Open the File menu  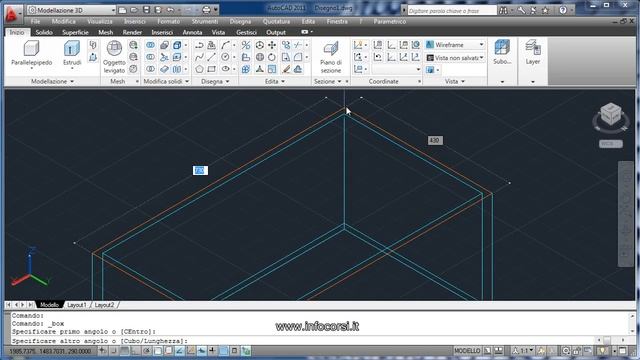click(x=36, y=21)
